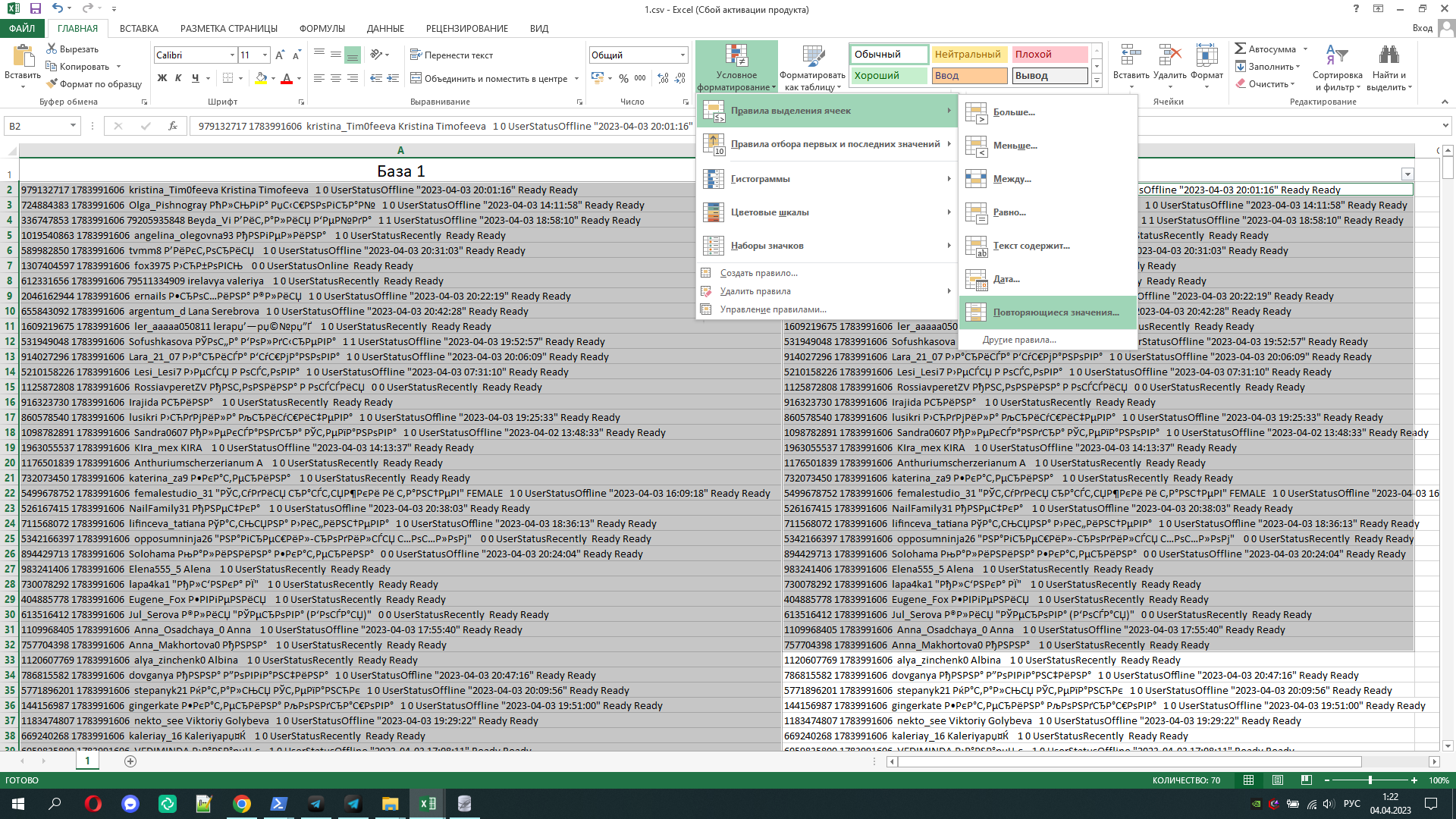Click the save floppy disk icon
This screenshot has height=819, width=1456.
pos(36,9)
